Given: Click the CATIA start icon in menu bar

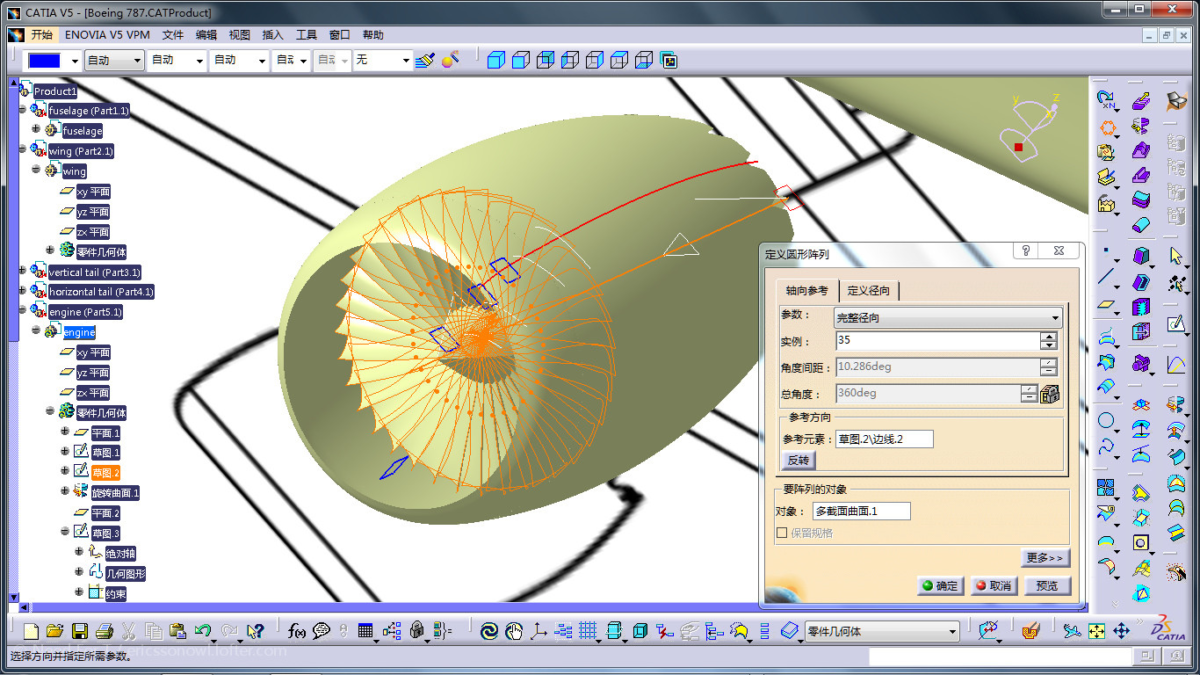Looking at the screenshot, I should tap(16, 34).
